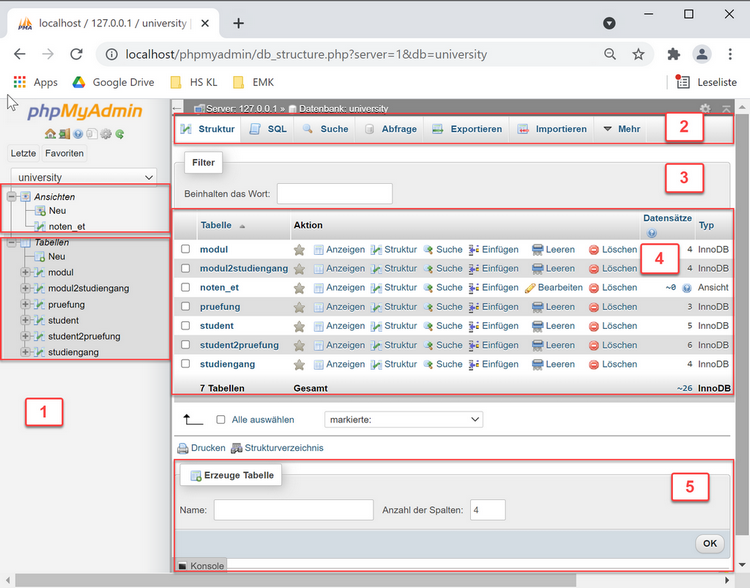Expand the student2pruefung tree node

25,336
